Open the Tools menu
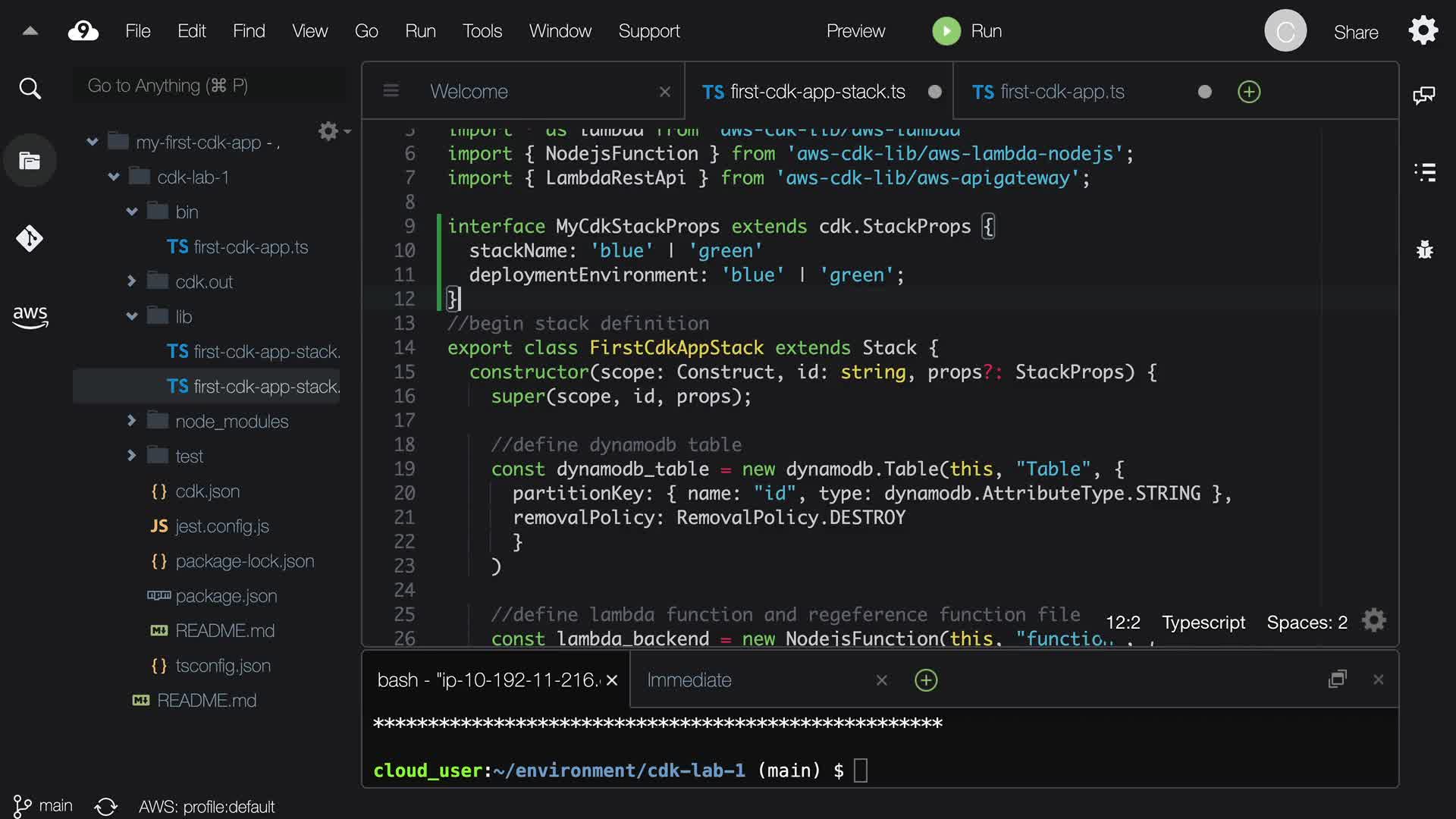This screenshot has width=1456, height=819. tap(482, 31)
